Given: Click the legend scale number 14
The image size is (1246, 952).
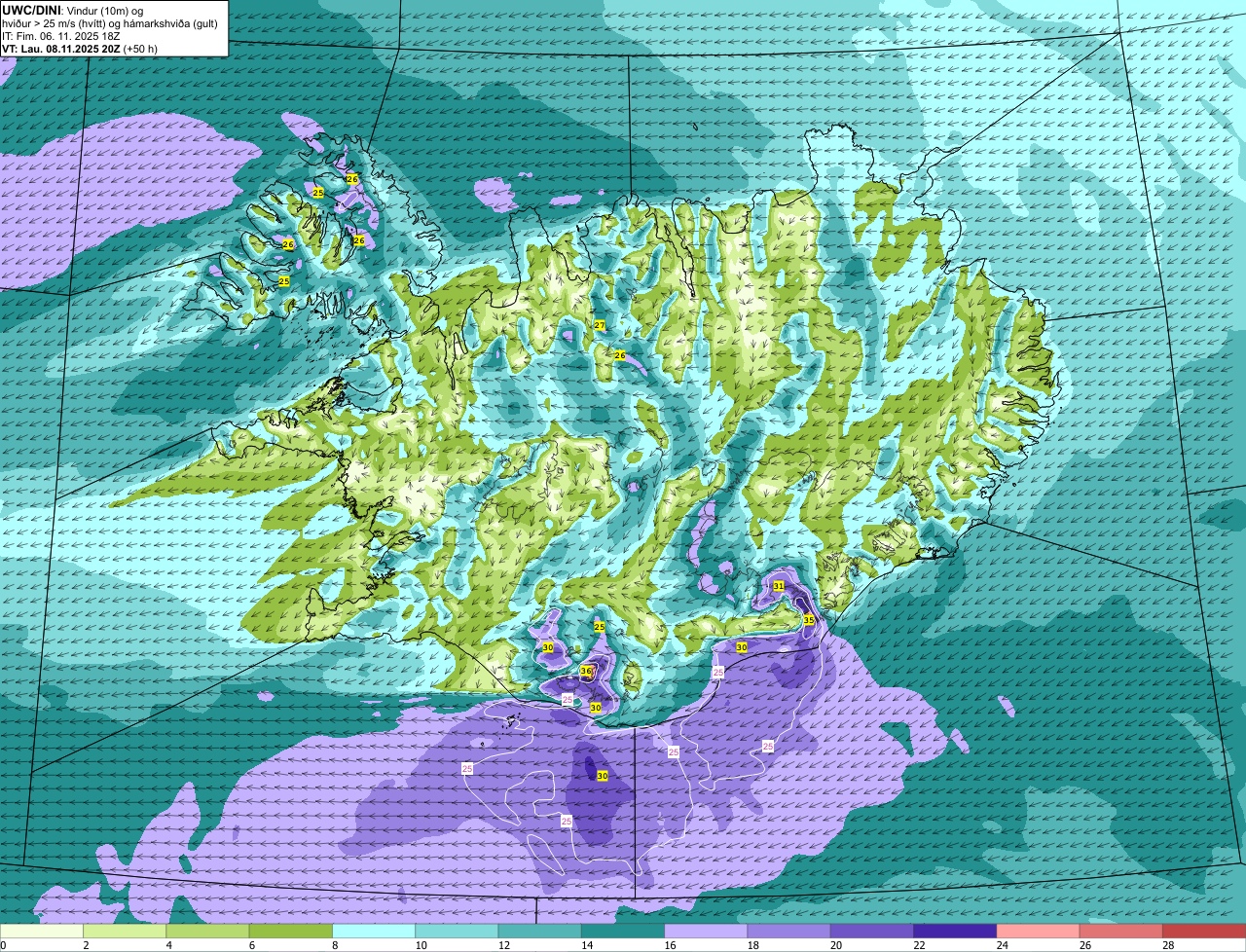Looking at the screenshot, I should pos(586,945).
